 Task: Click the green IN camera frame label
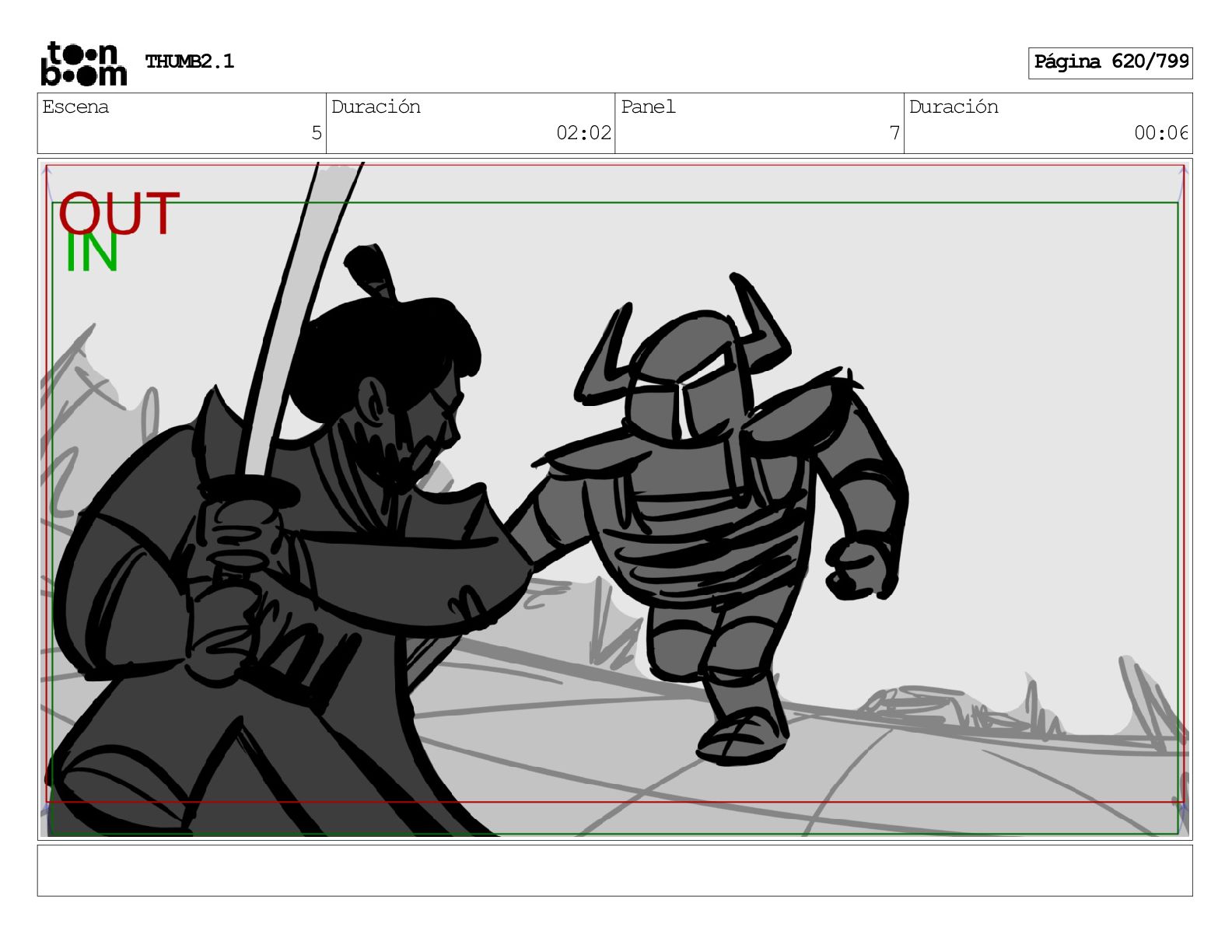point(91,253)
